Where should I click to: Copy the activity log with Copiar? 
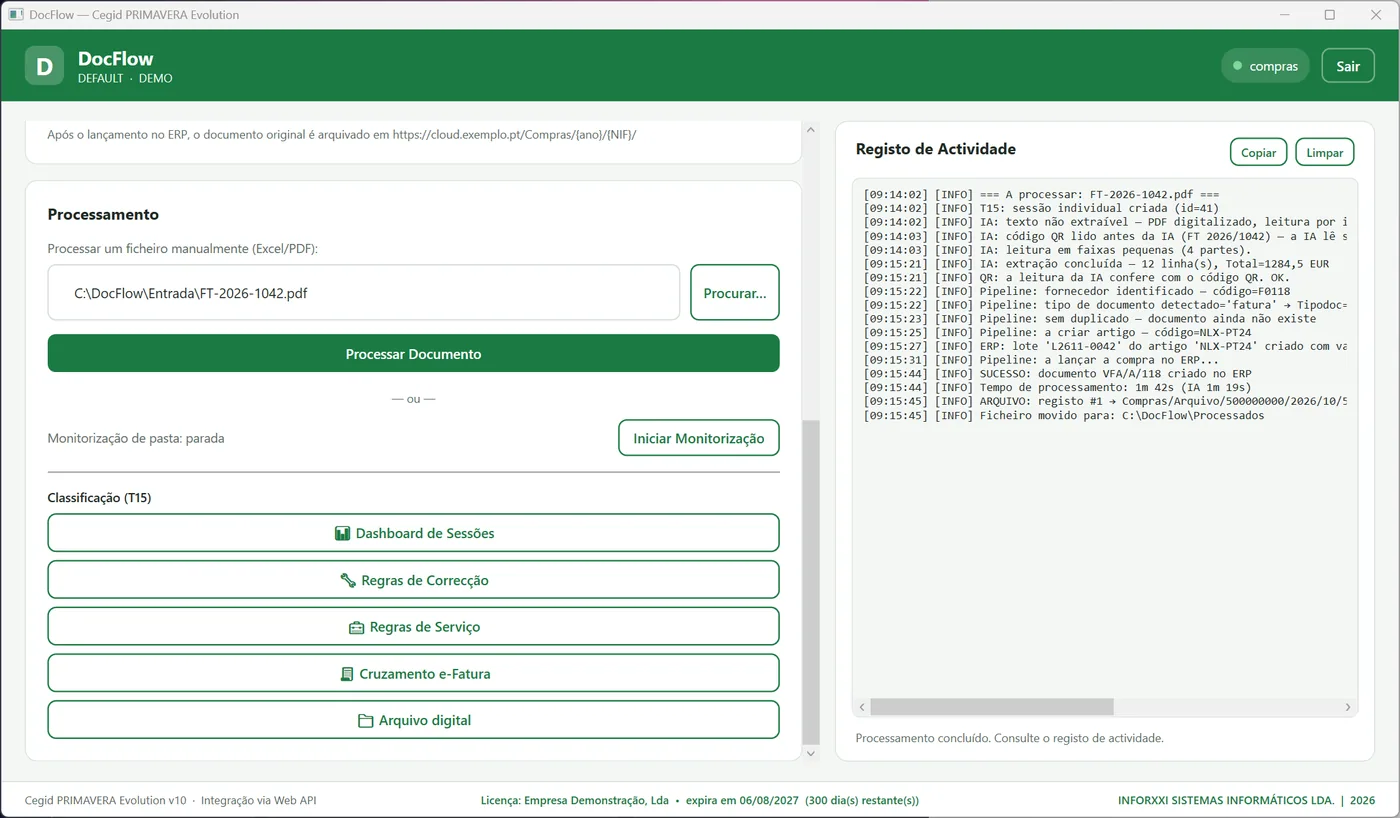[x=1258, y=152]
